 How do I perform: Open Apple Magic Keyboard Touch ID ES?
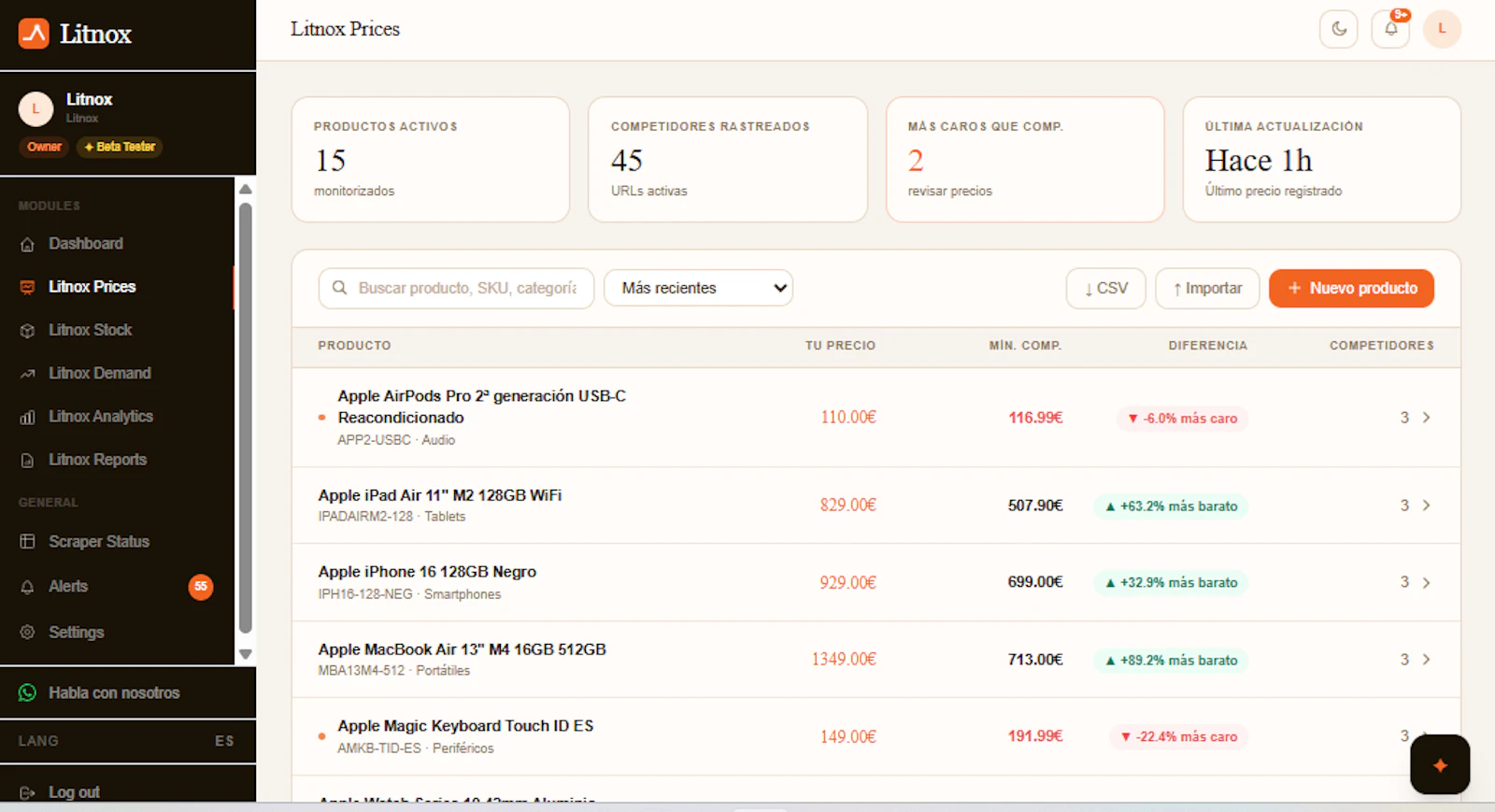[465, 726]
